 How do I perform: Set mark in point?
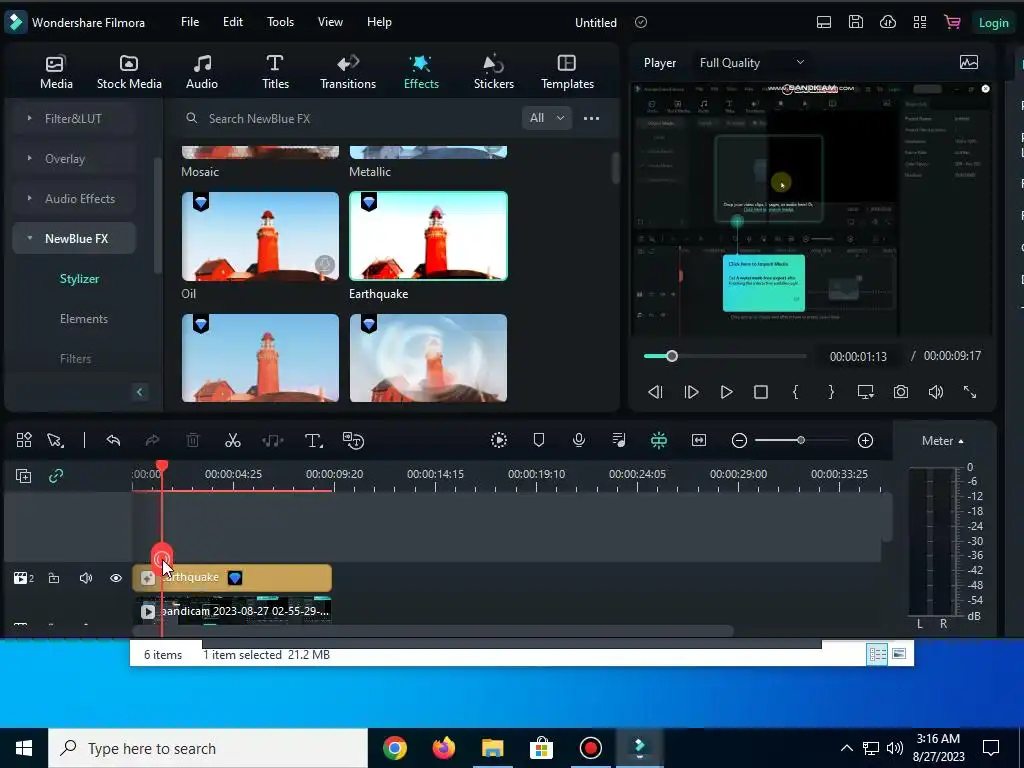[x=795, y=392]
